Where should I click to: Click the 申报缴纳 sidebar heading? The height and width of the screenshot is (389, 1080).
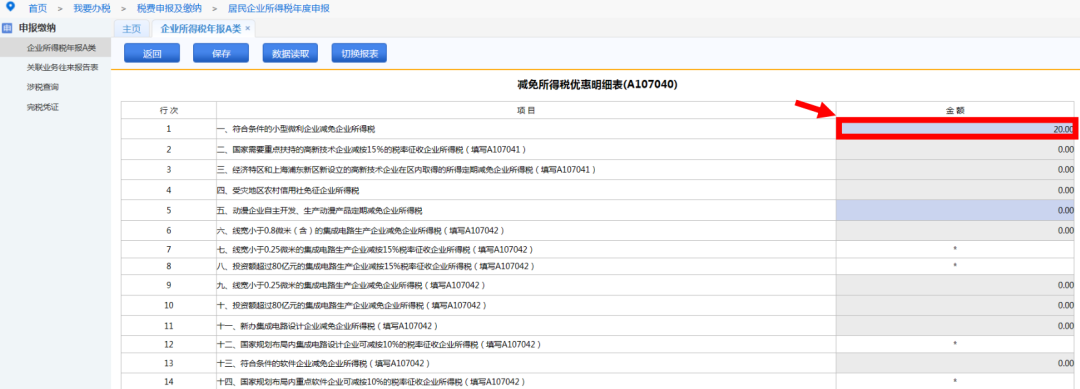[38, 28]
